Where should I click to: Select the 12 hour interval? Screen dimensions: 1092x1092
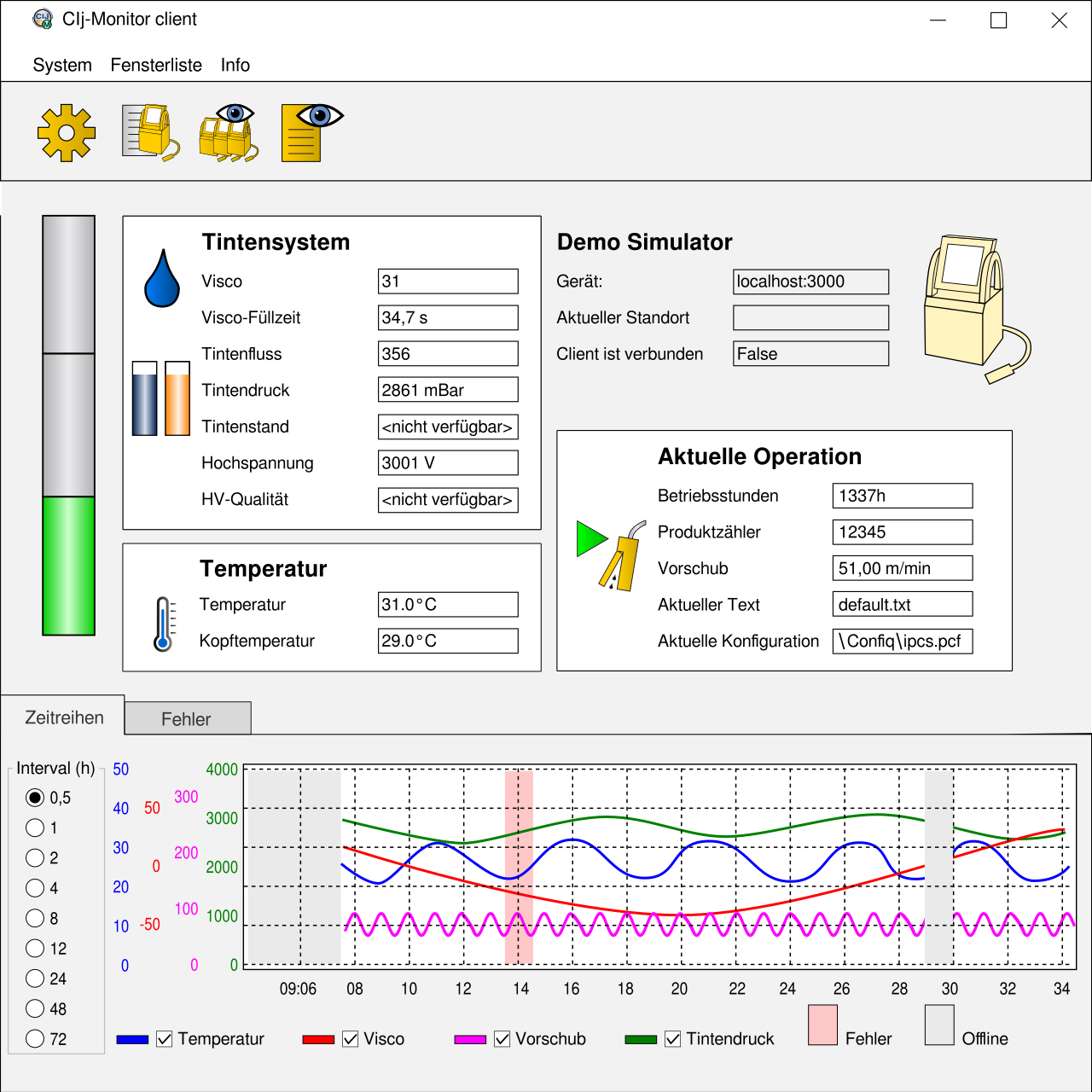coord(35,949)
